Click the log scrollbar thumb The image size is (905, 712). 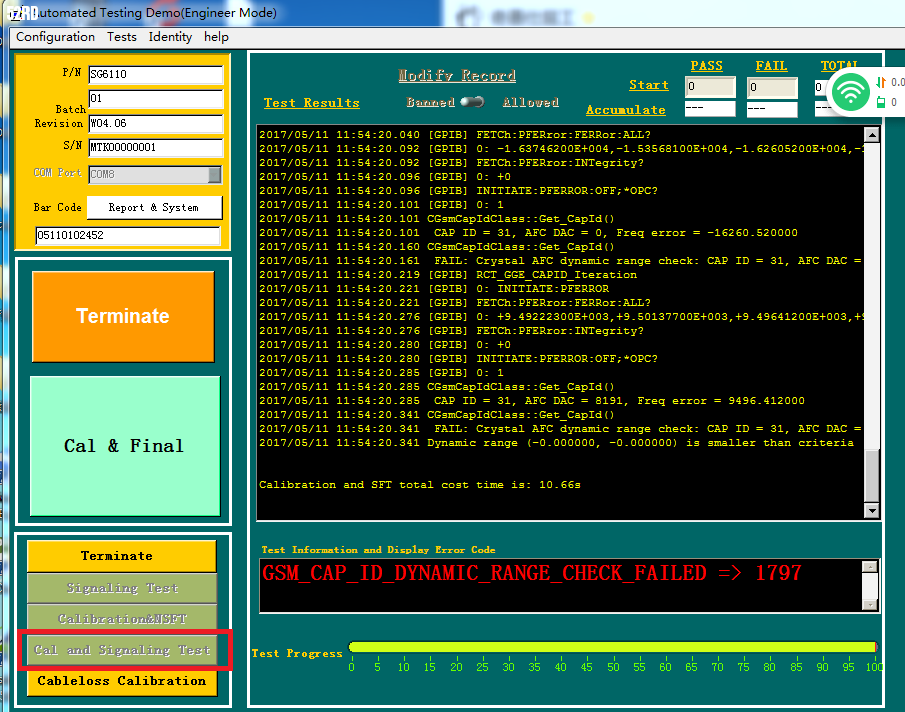(x=872, y=476)
